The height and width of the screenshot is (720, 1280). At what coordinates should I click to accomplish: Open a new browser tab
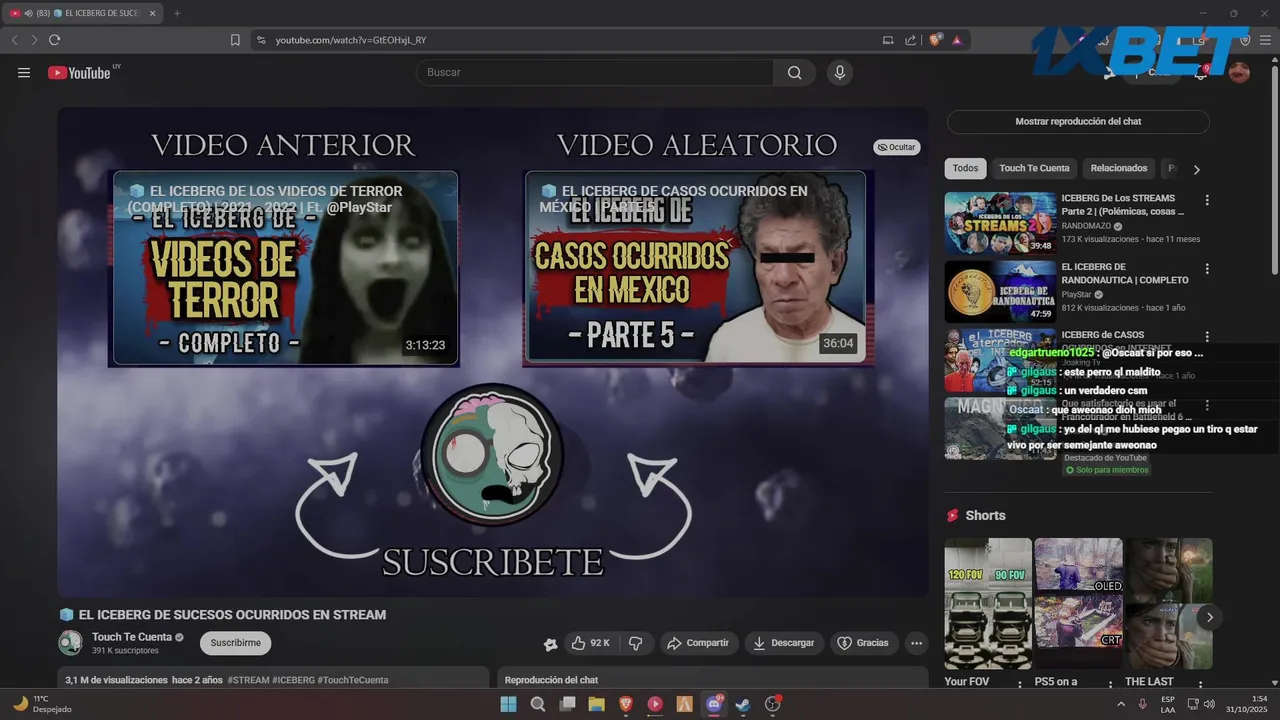point(177,13)
